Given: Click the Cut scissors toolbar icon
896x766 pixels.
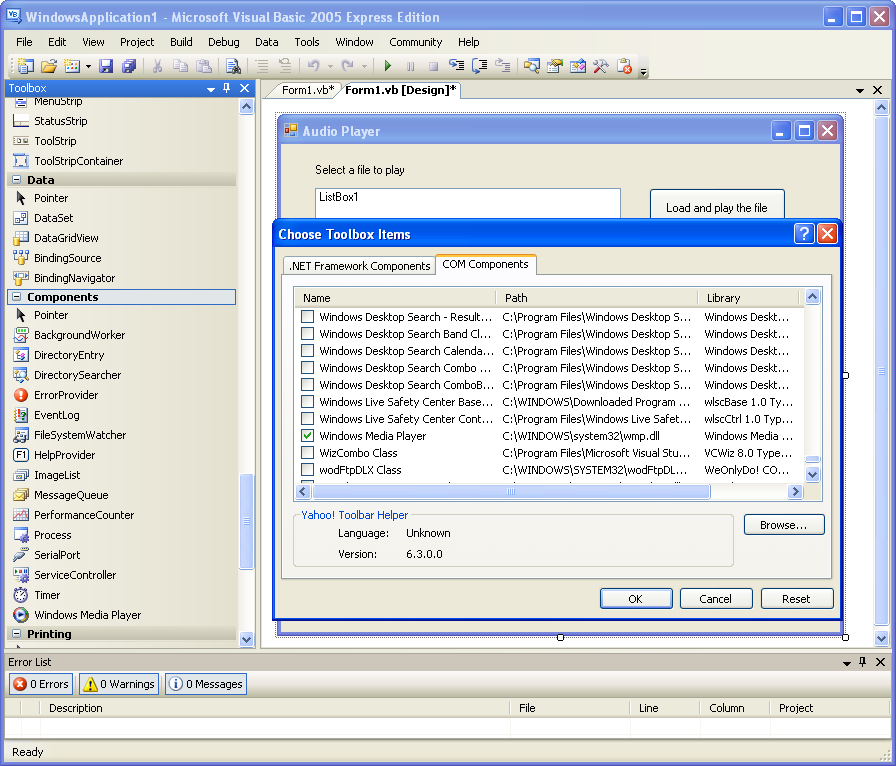Looking at the screenshot, I should [157, 66].
